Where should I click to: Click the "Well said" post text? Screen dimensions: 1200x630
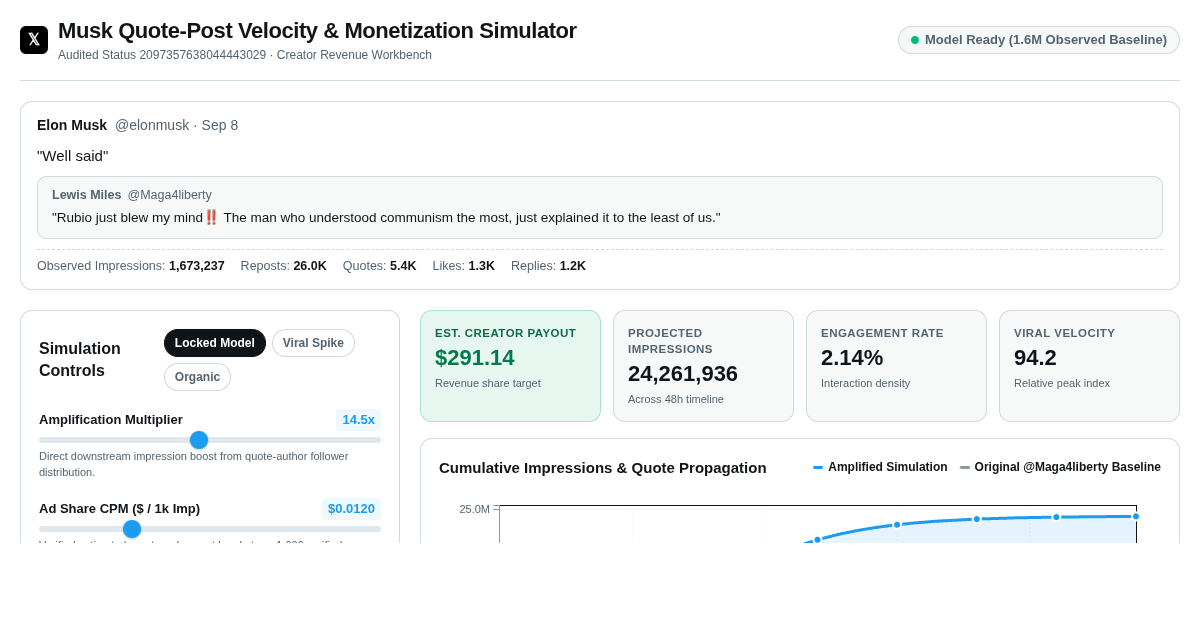72,156
